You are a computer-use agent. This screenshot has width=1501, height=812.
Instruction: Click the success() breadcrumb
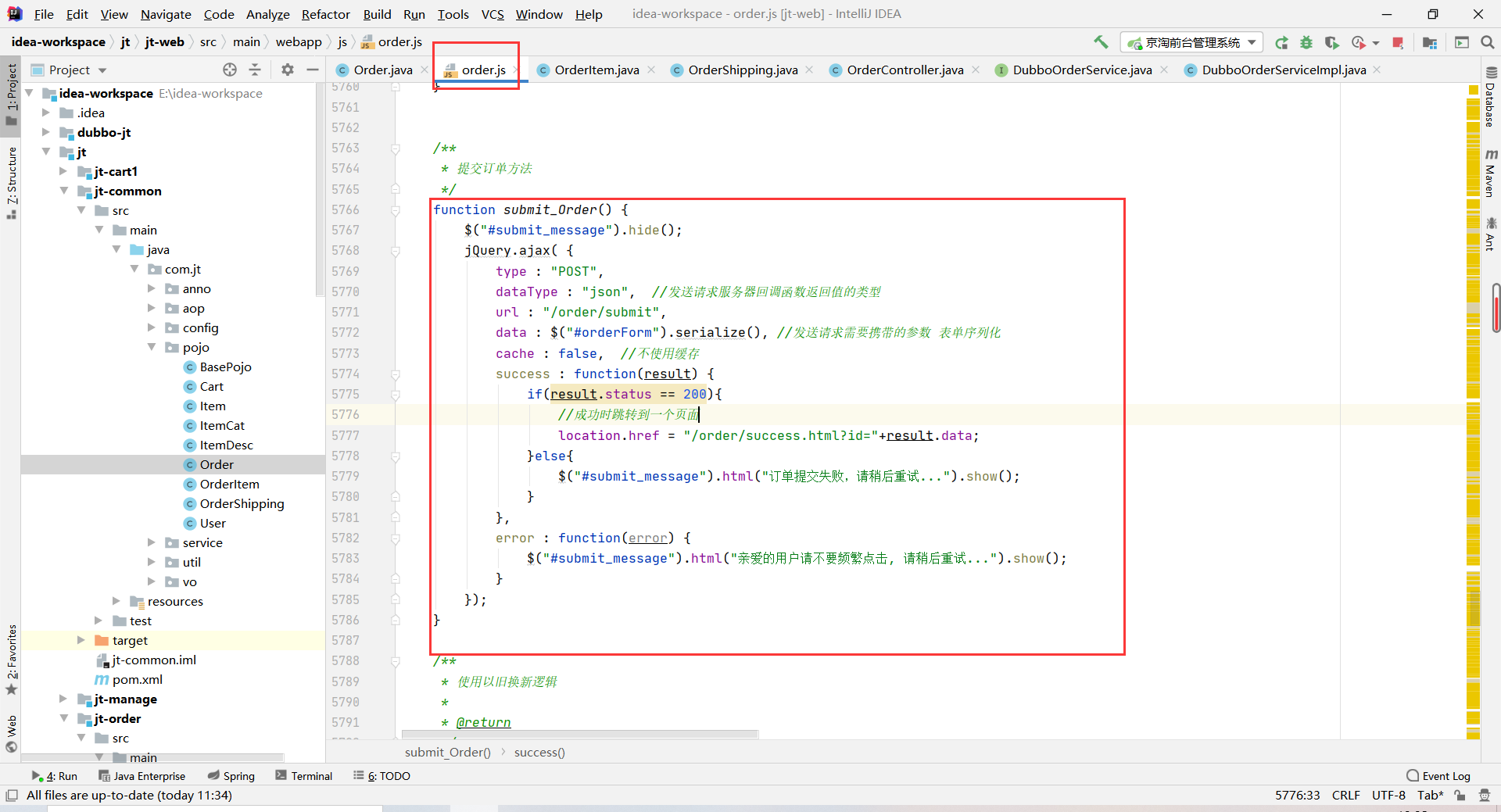(x=539, y=752)
